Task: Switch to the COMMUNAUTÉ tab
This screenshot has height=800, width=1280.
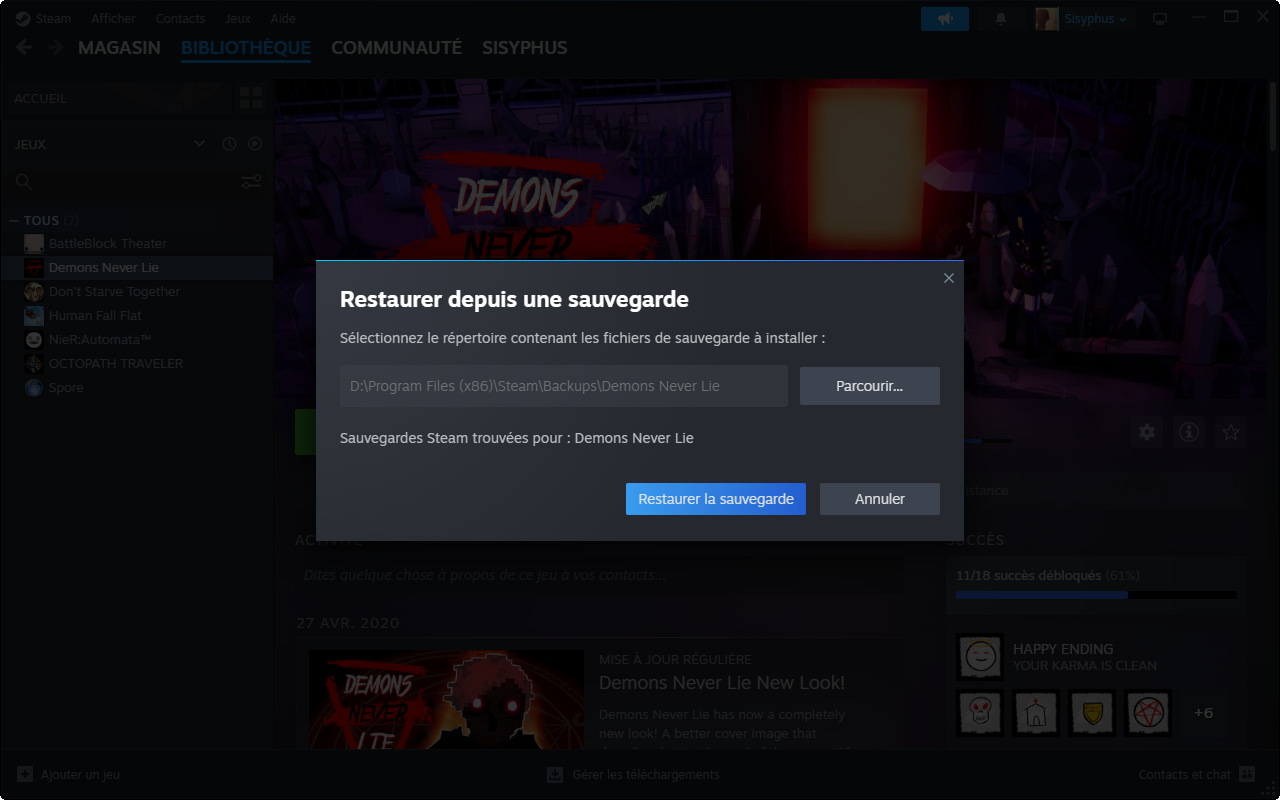Action: [396, 48]
